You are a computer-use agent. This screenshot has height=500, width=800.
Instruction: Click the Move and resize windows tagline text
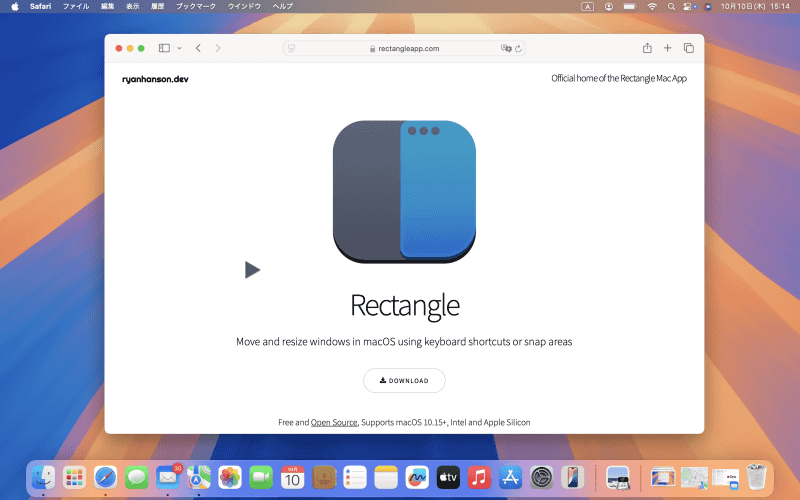tap(404, 342)
